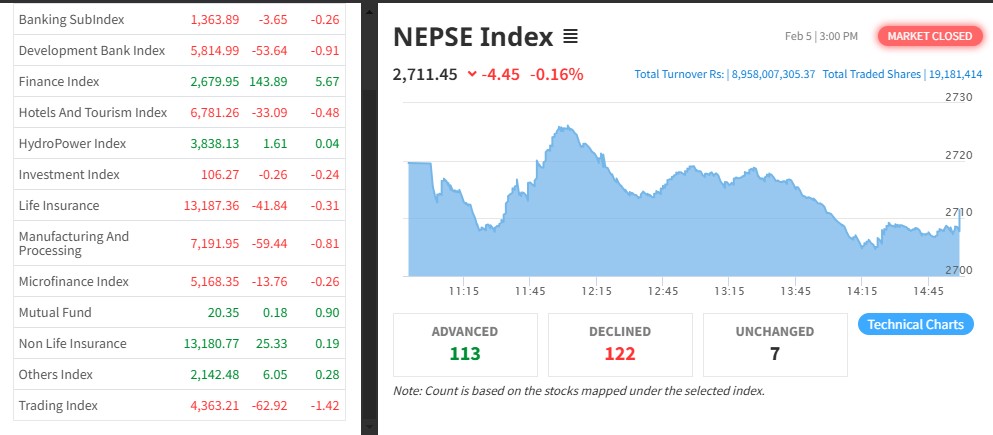Open Hotels And Tourism Index
Image resolution: width=993 pixels, height=435 pixels.
(x=93, y=113)
